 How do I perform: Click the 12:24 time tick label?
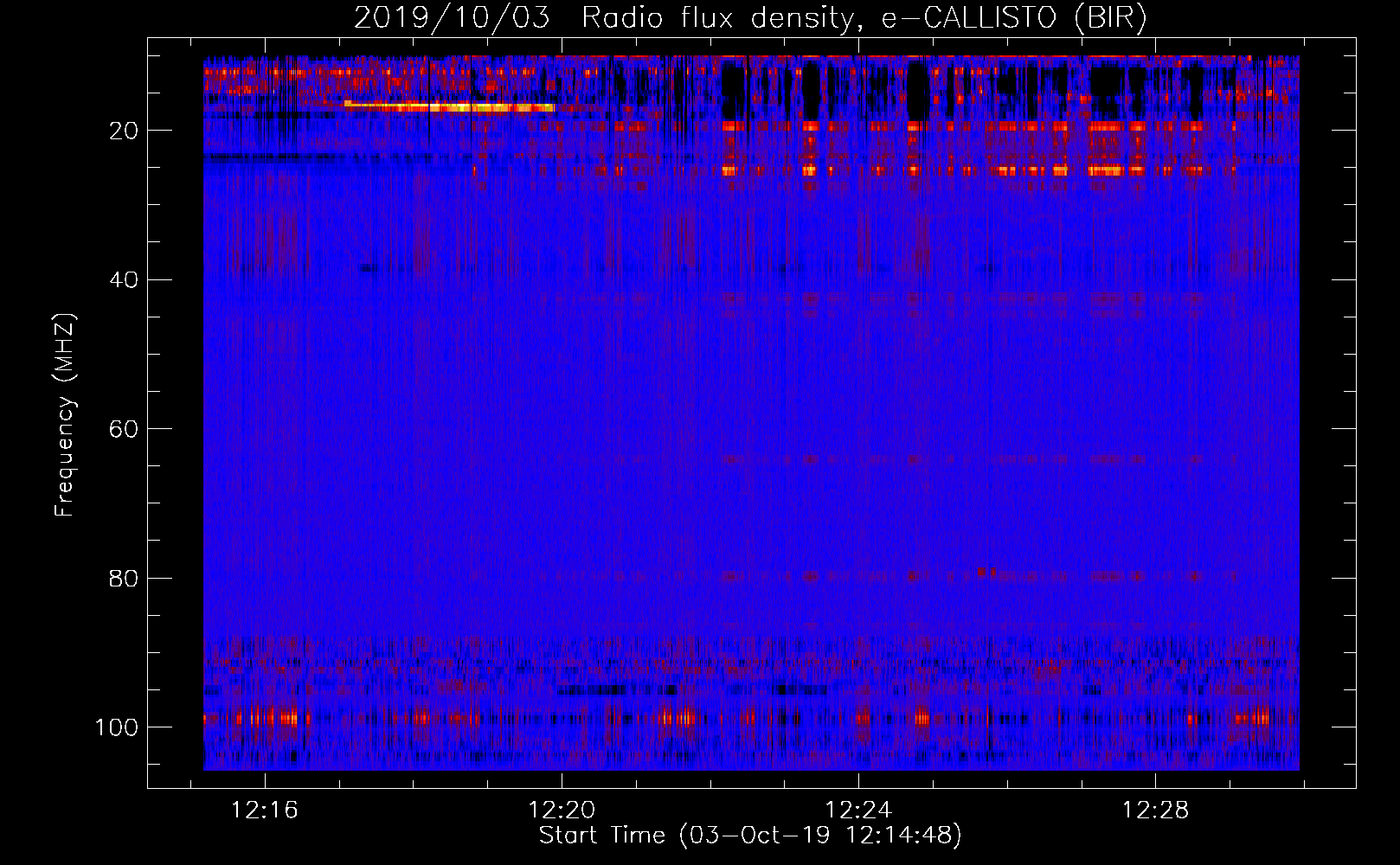pos(858,810)
